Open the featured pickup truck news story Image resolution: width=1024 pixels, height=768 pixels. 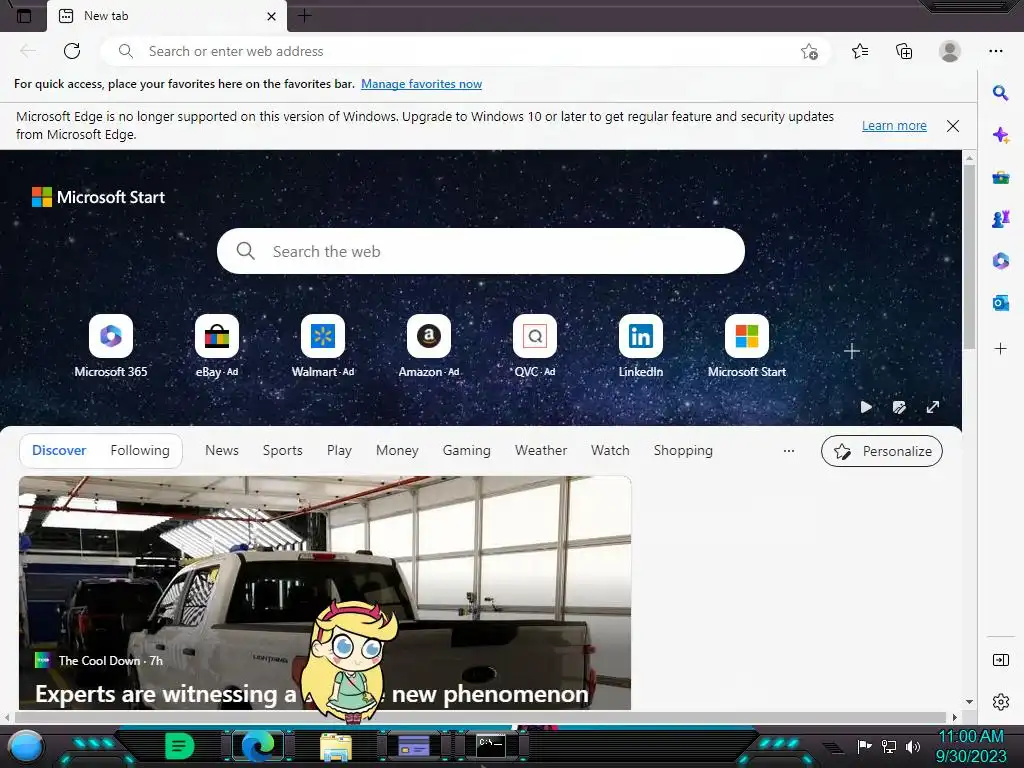(325, 593)
